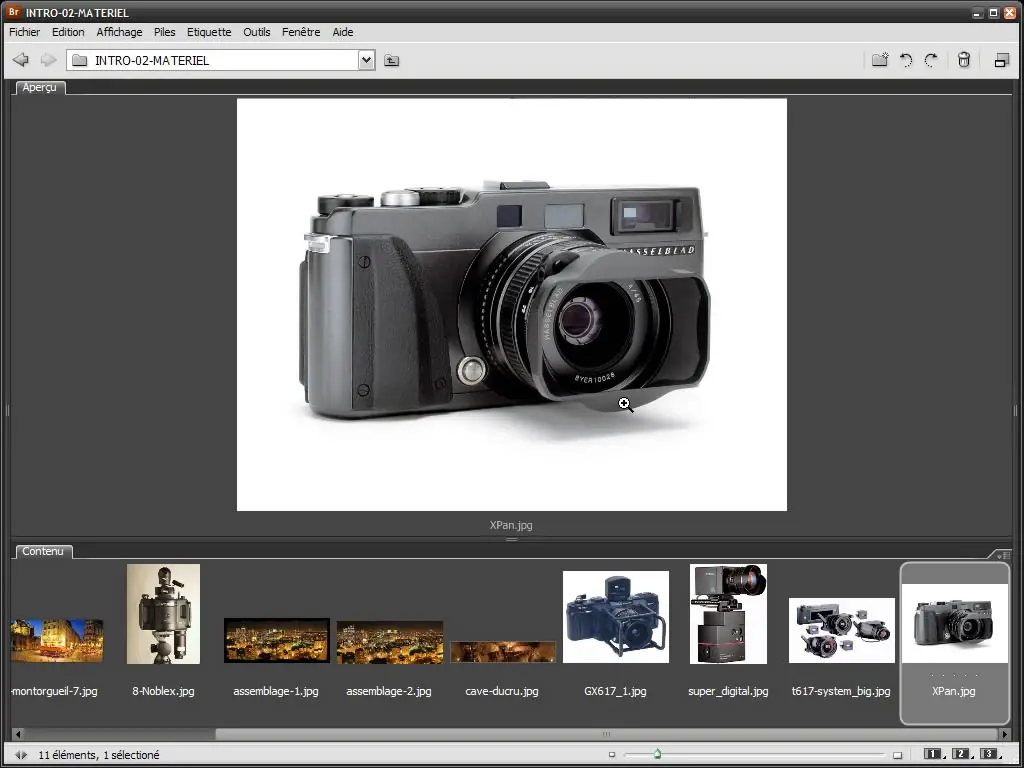Viewport: 1024px width, 768px height.
Task: Switch to workspace 1 button
Action: coord(933,754)
